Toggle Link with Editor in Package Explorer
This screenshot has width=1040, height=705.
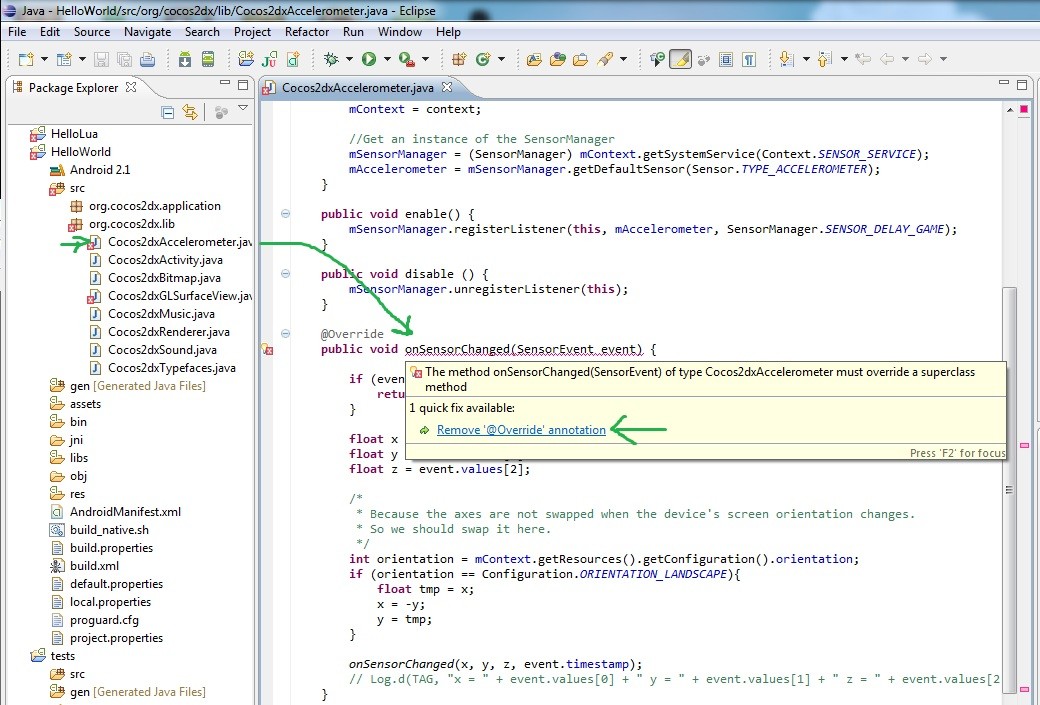pyautogui.click(x=190, y=113)
